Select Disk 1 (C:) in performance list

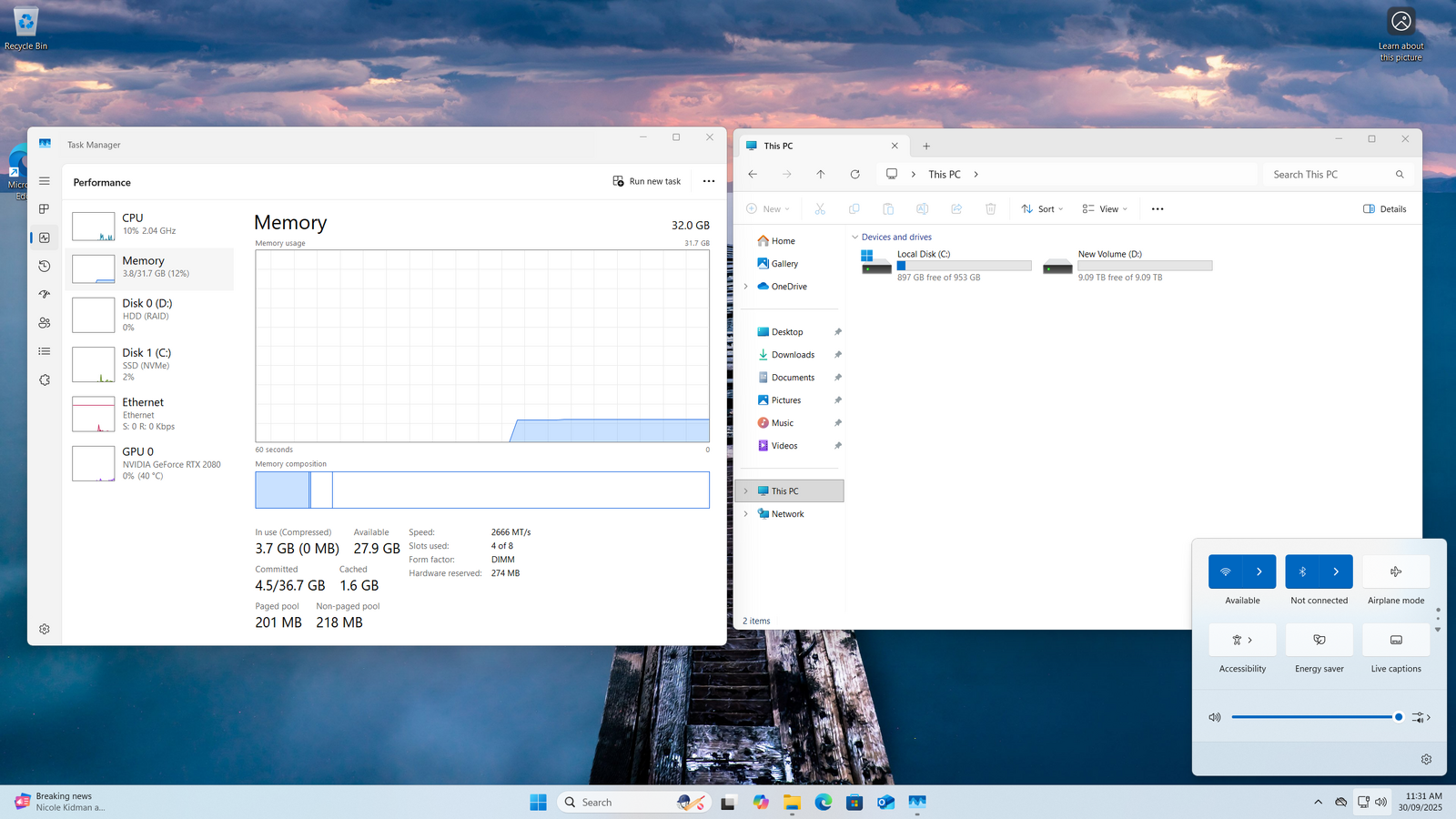pos(150,364)
